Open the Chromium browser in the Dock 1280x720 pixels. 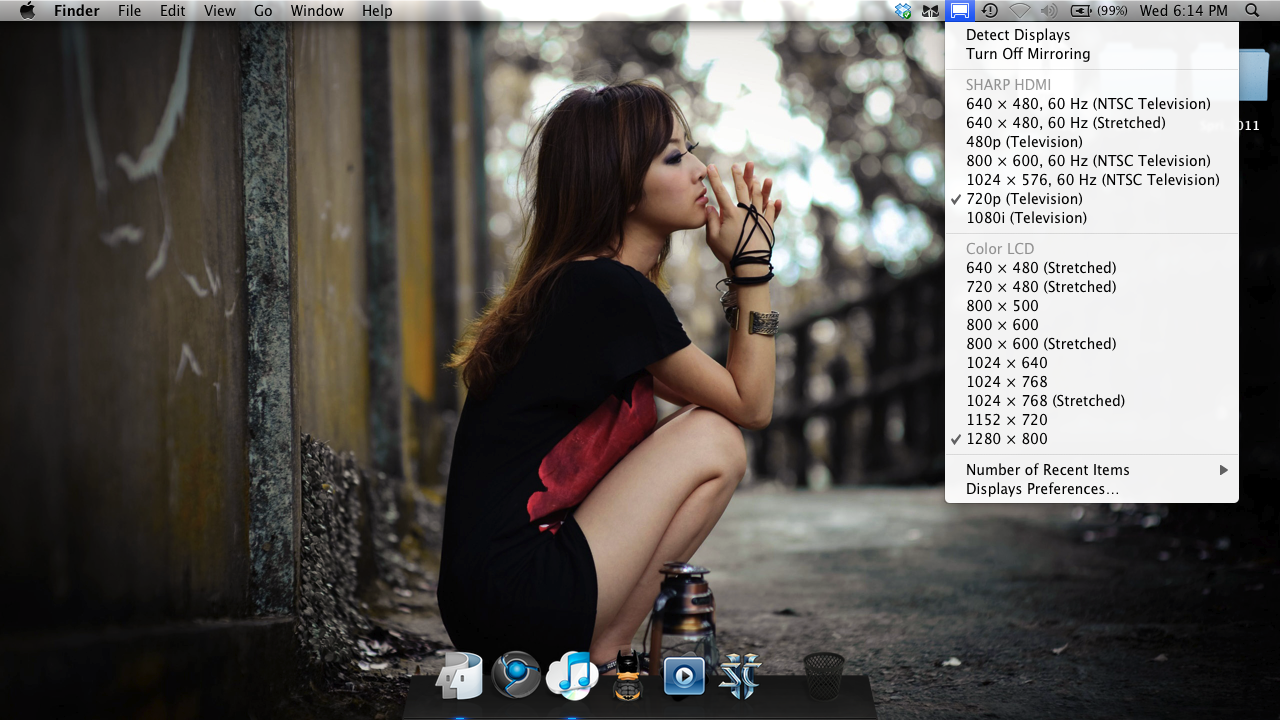(x=516, y=675)
